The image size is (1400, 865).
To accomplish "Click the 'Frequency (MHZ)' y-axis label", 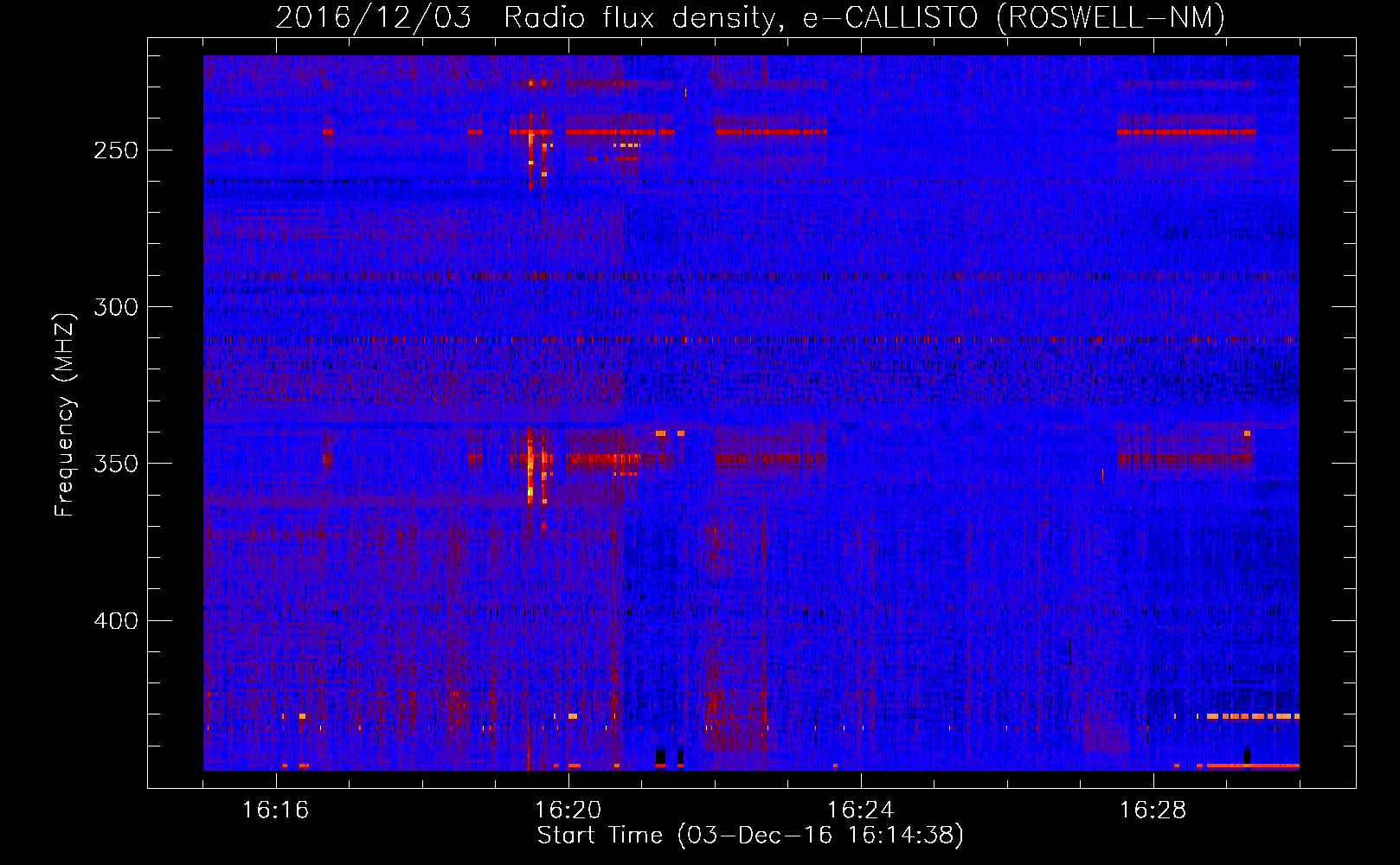I will [65, 414].
